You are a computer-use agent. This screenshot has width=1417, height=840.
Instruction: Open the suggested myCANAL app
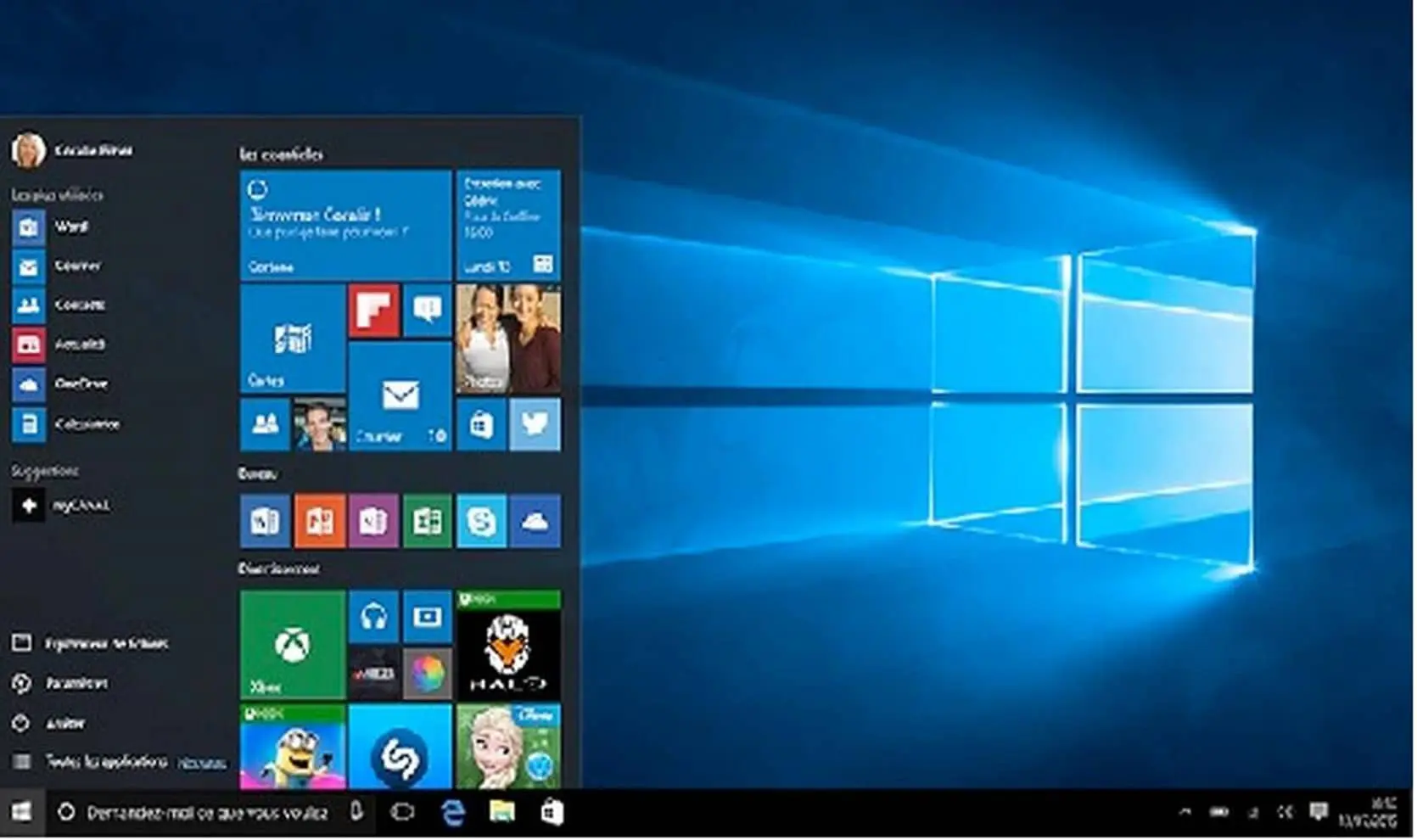pyautogui.click(x=61, y=506)
